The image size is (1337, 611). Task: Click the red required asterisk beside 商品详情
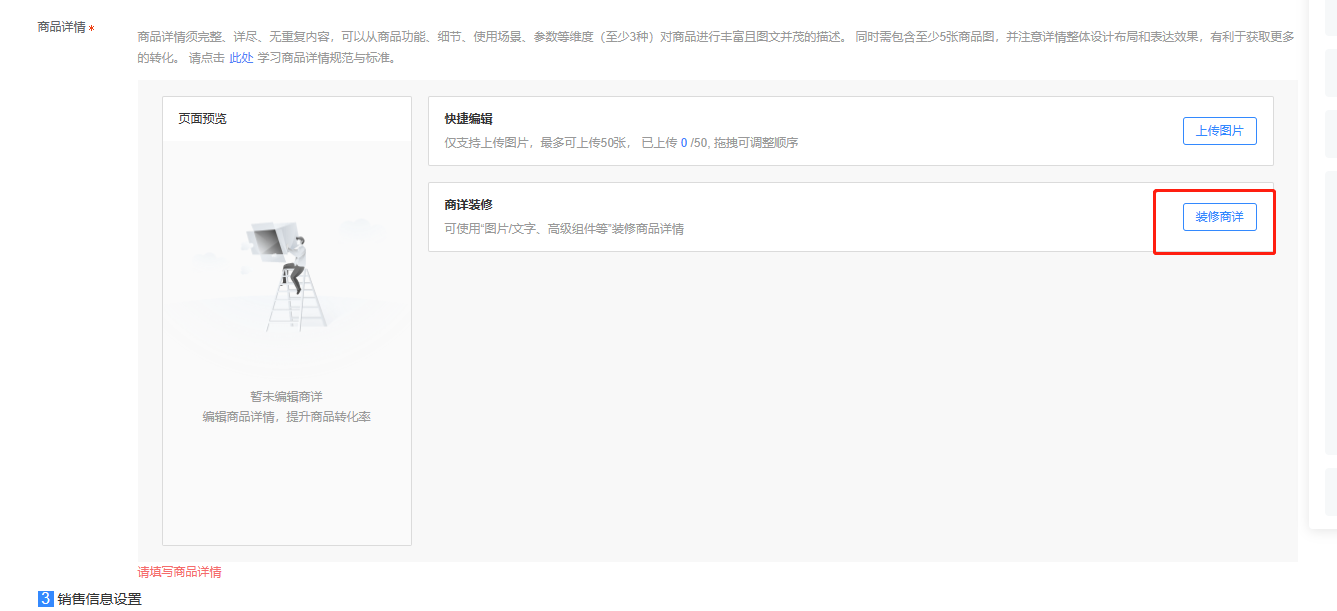[92, 29]
